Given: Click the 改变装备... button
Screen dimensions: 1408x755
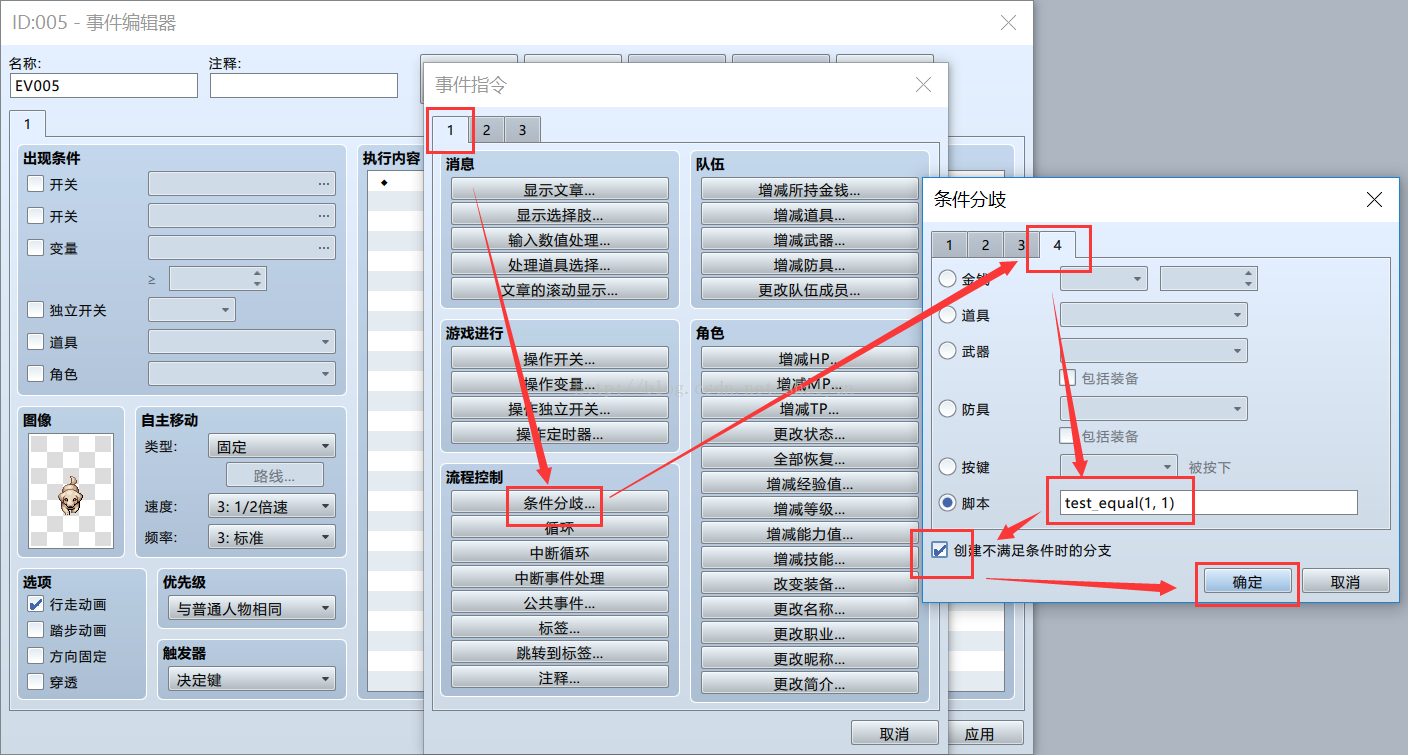Looking at the screenshot, I should tap(810, 584).
